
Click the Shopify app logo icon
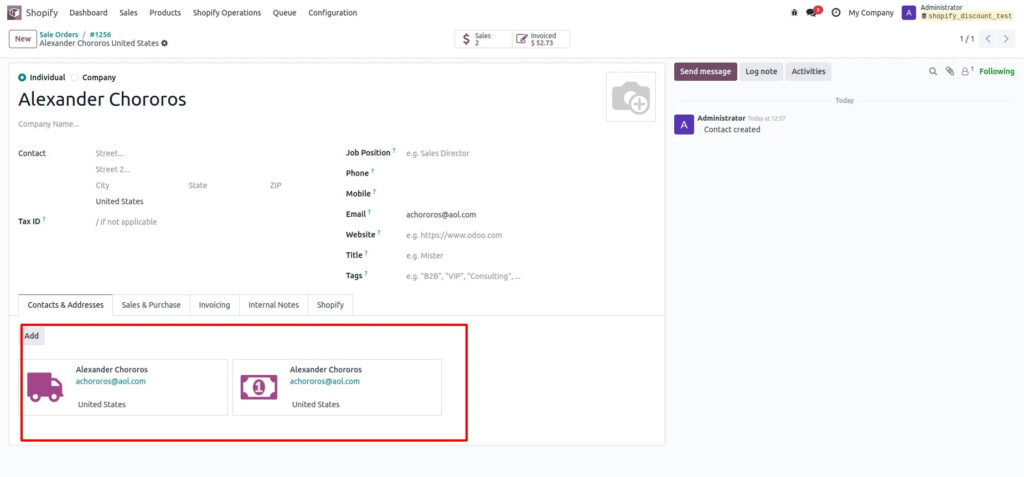click(x=14, y=13)
